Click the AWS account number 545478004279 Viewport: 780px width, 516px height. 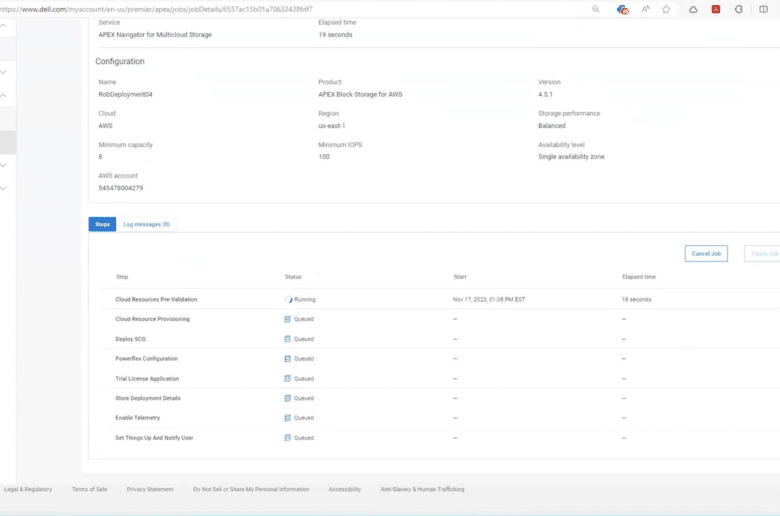120,188
